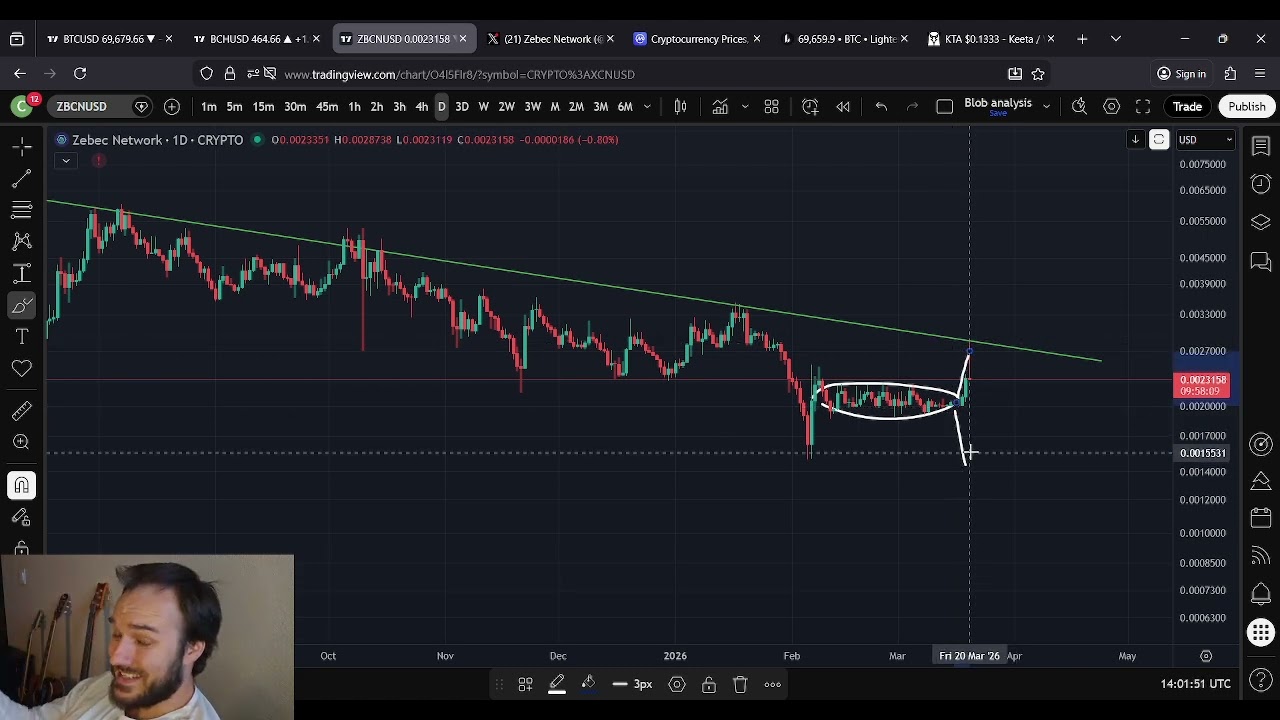
Task: Open the Alerts clock panel
Action: 1261,184
